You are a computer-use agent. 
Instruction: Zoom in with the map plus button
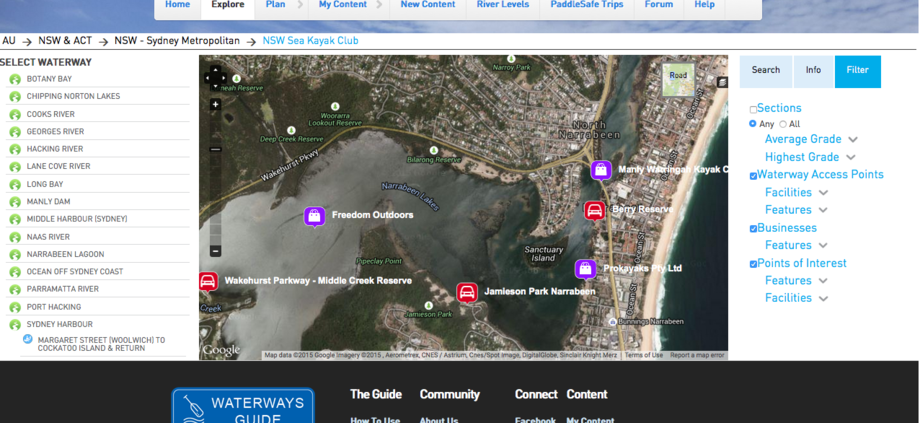coord(215,104)
